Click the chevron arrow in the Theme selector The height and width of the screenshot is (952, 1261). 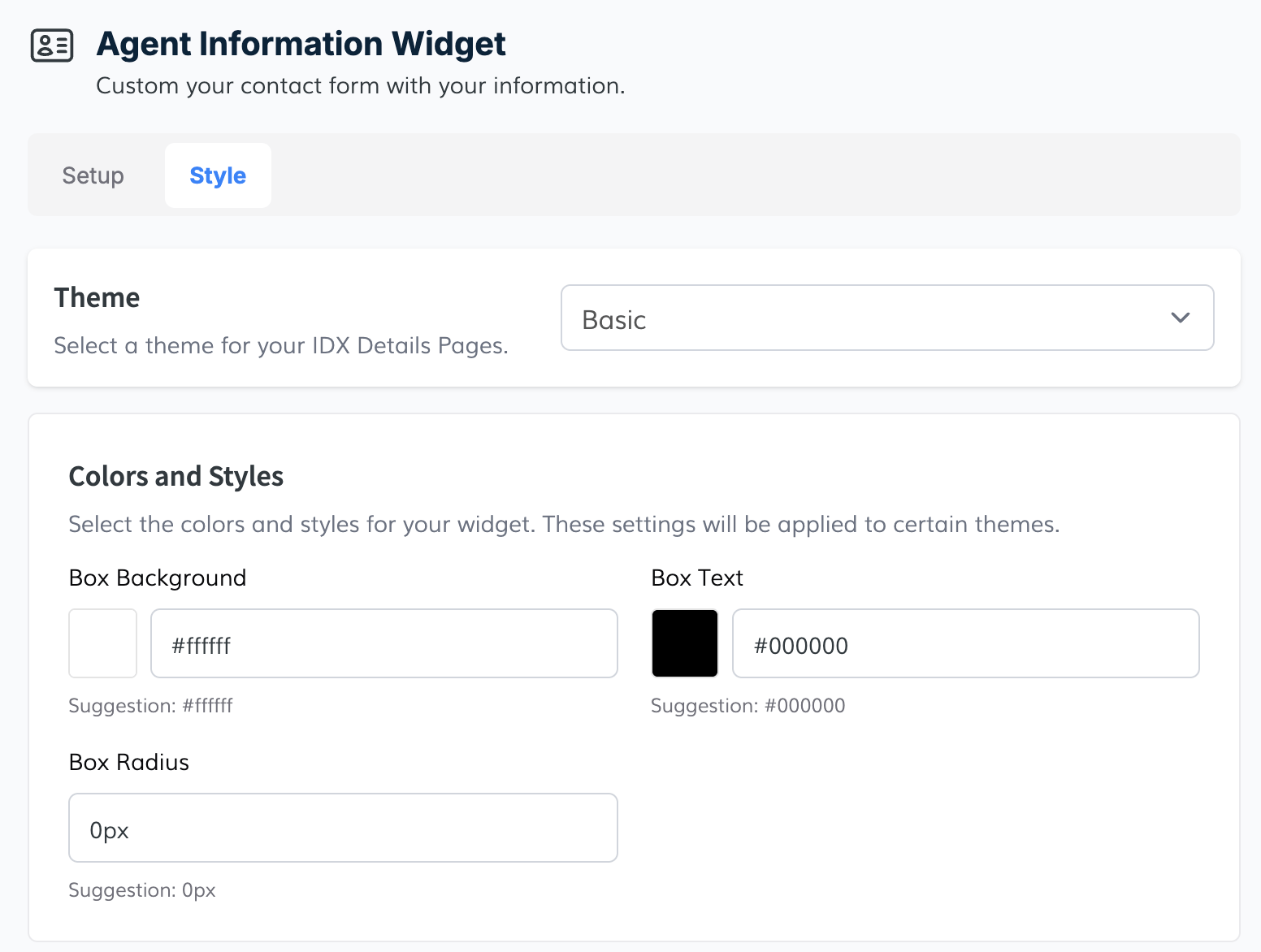click(1181, 318)
